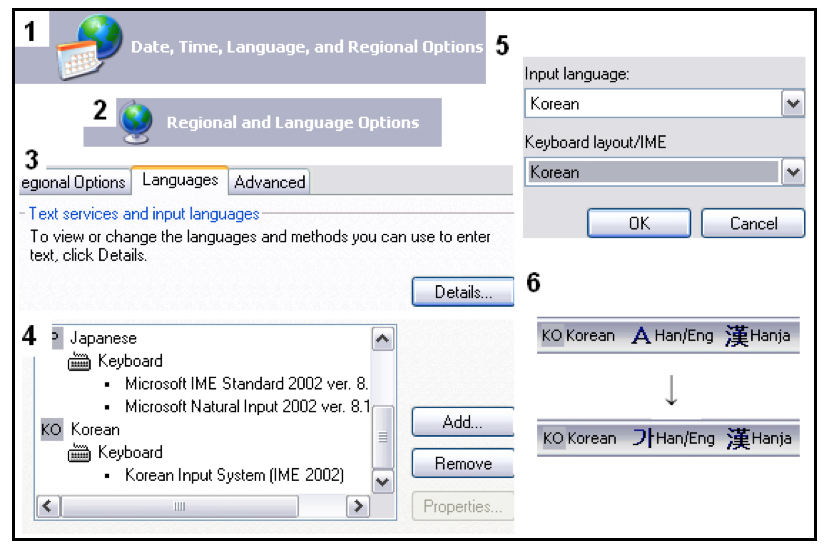Click Han/Eng label on the lower language bar

point(685,439)
